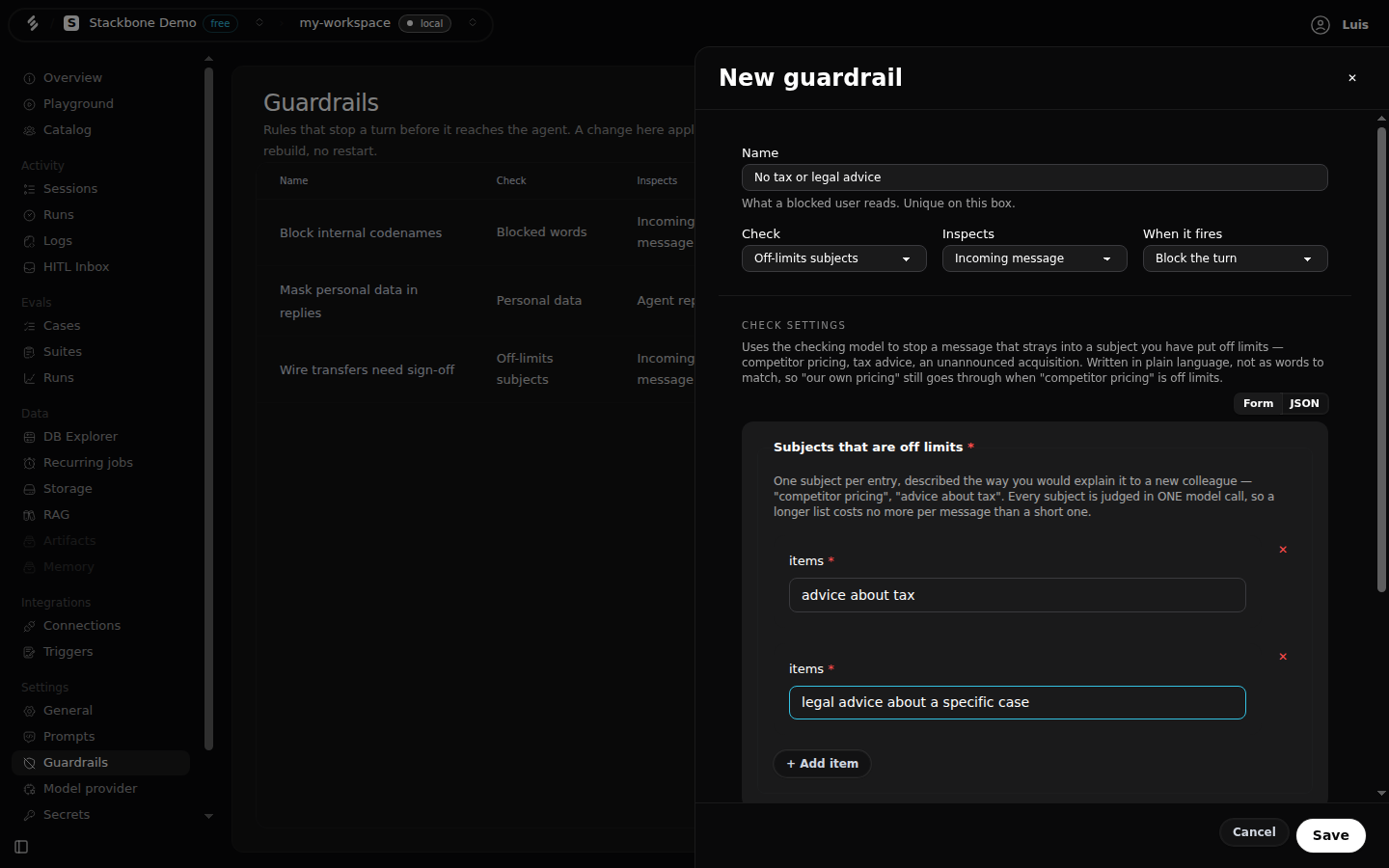This screenshot has width=1389, height=868.
Task: Open the Triggers icon under Integrations
Action: (x=29, y=652)
